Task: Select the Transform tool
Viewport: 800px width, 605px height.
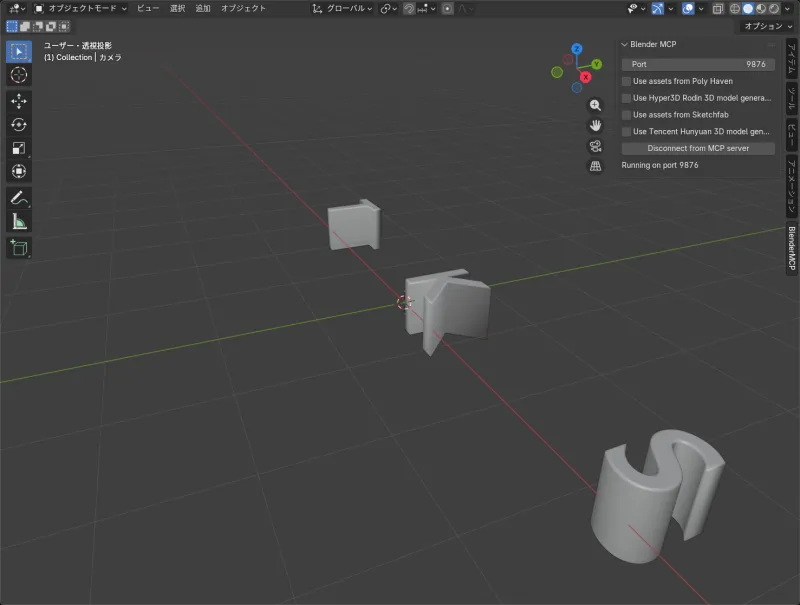Action: (x=19, y=171)
